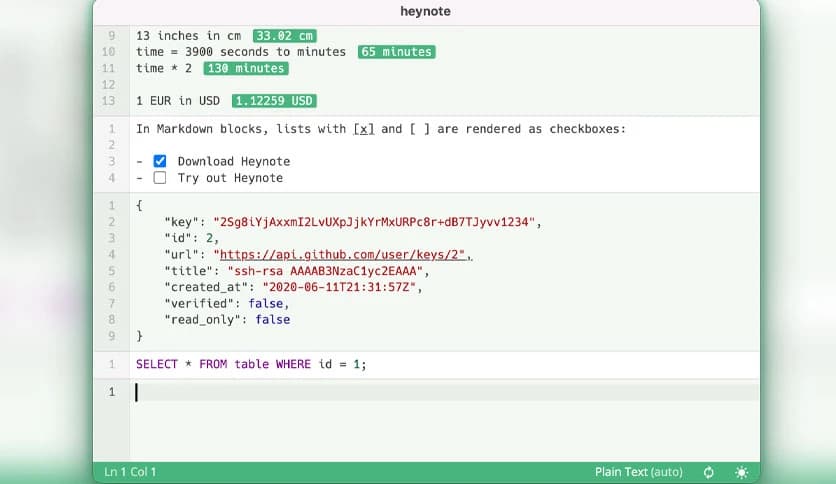The height and width of the screenshot is (484, 836).
Task: Click the "read_only": false line
Action: (x=227, y=320)
